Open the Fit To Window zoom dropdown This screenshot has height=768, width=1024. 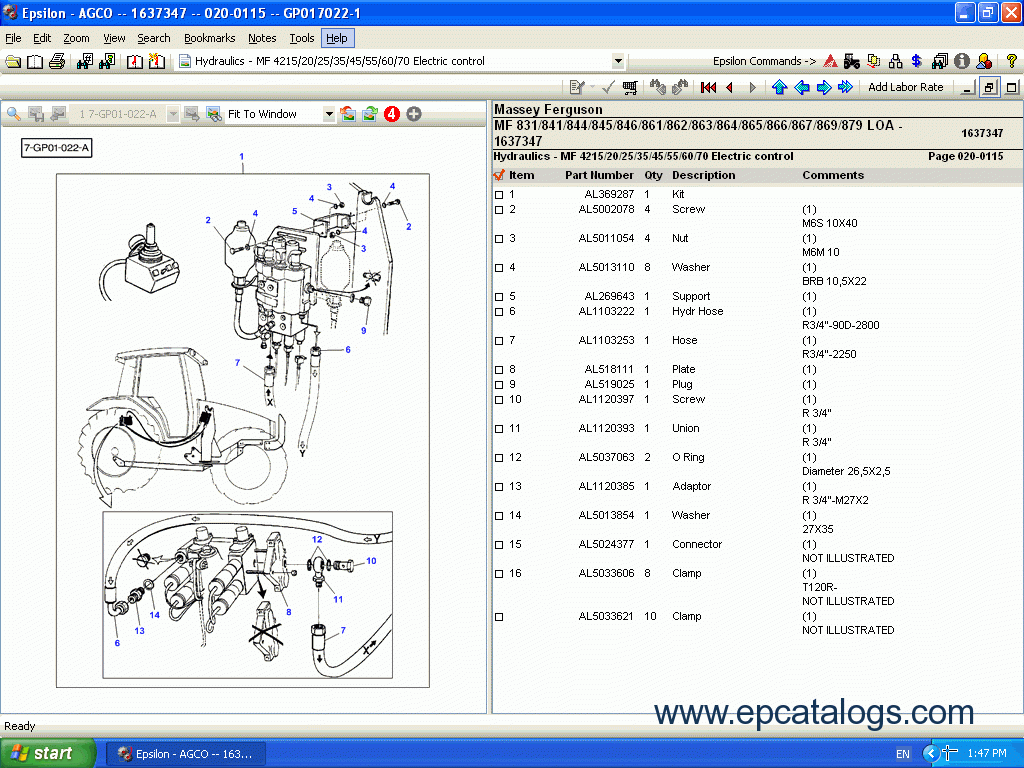click(x=329, y=115)
